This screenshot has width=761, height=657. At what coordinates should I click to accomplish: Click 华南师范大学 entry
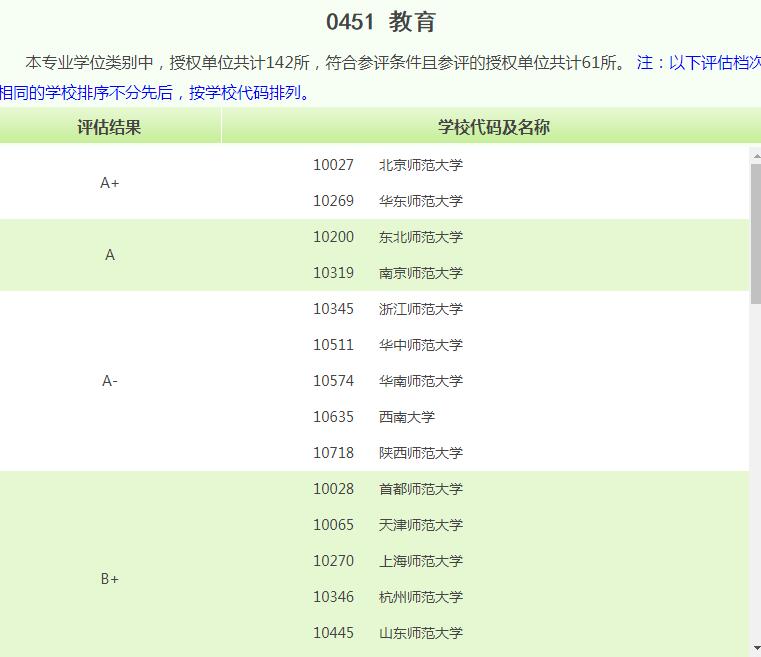pyautogui.click(x=420, y=381)
